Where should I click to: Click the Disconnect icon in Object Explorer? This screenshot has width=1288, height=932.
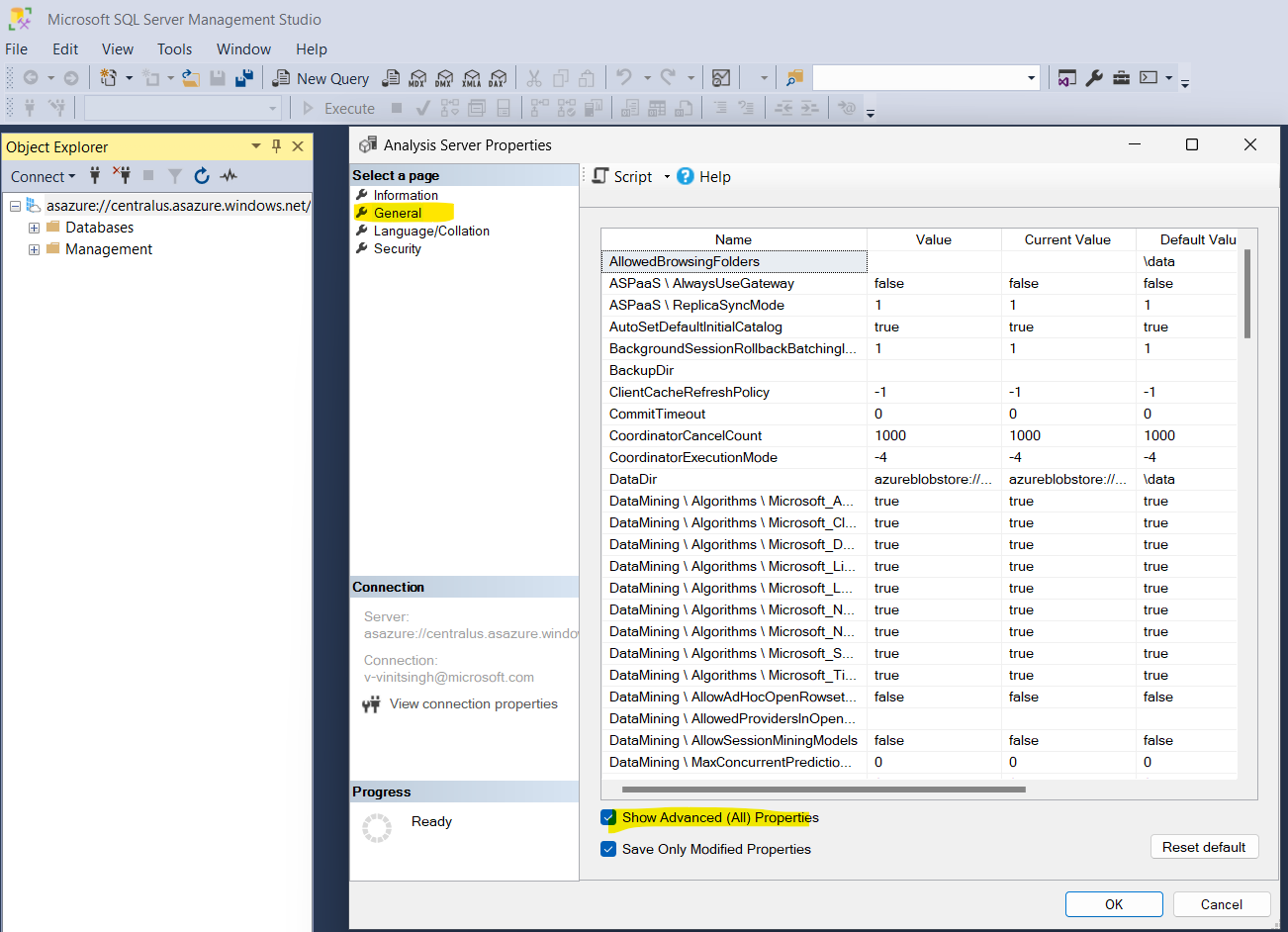(x=122, y=176)
